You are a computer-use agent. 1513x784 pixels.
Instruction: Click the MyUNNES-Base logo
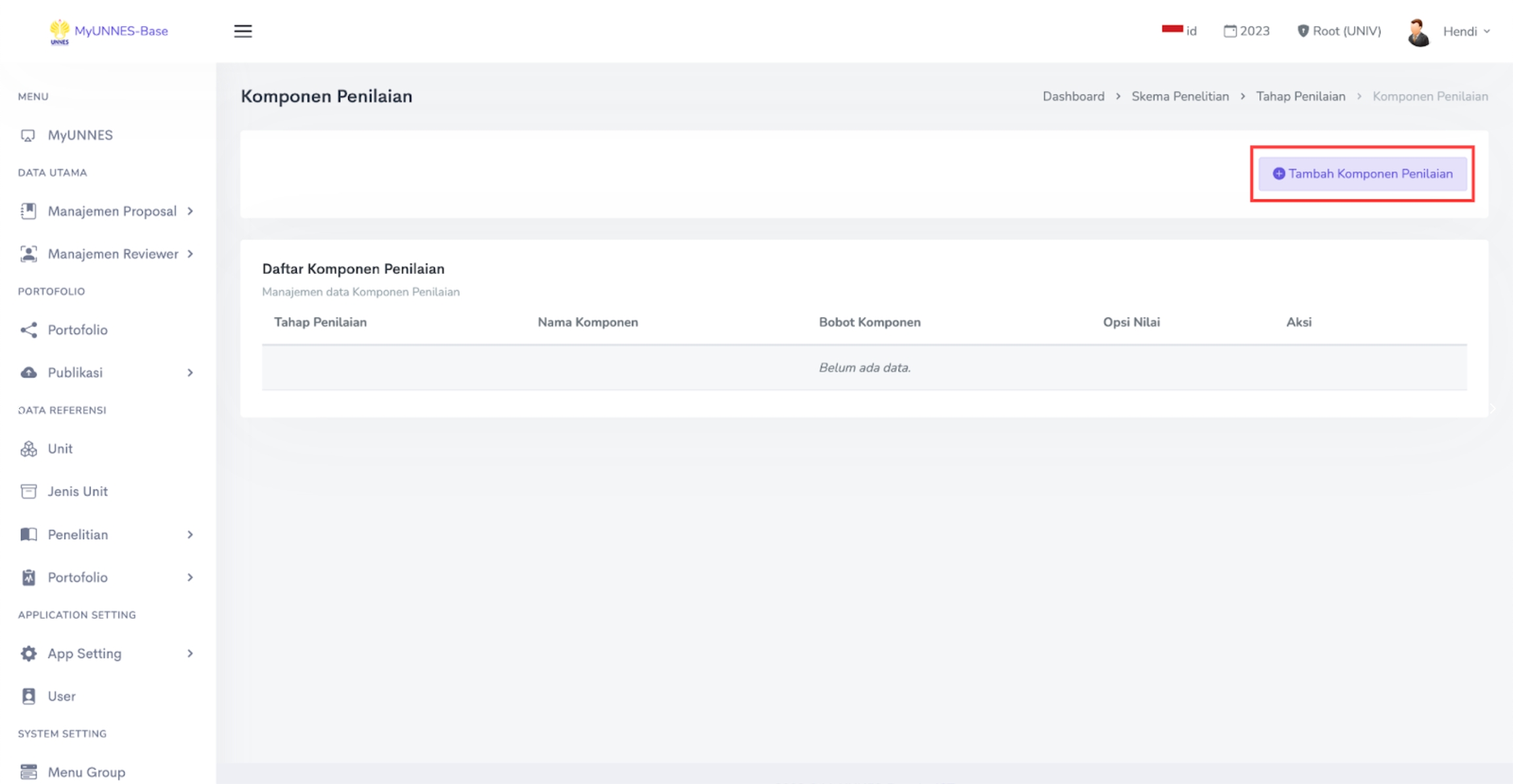tap(109, 31)
